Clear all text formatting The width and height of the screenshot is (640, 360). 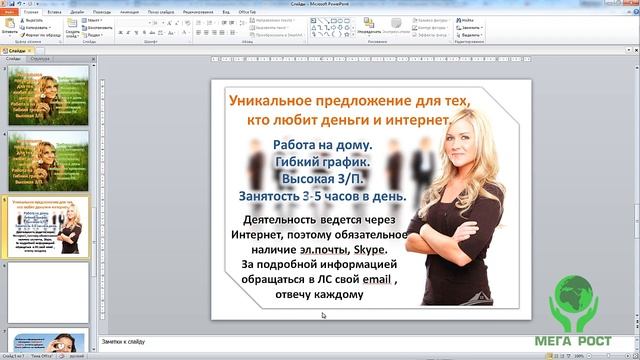click(x=187, y=23)
